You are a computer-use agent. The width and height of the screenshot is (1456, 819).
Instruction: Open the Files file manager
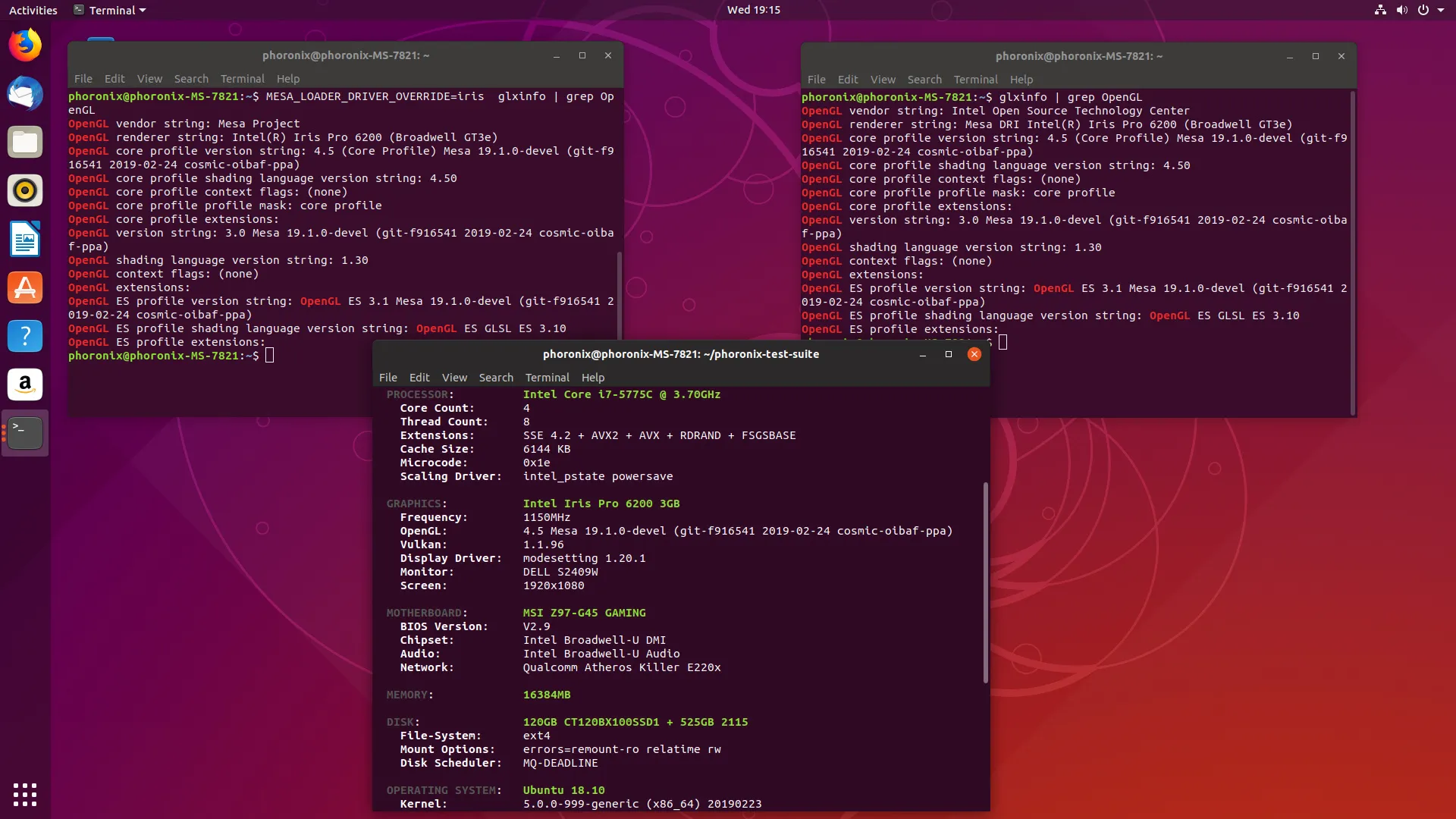click(25, 142)
